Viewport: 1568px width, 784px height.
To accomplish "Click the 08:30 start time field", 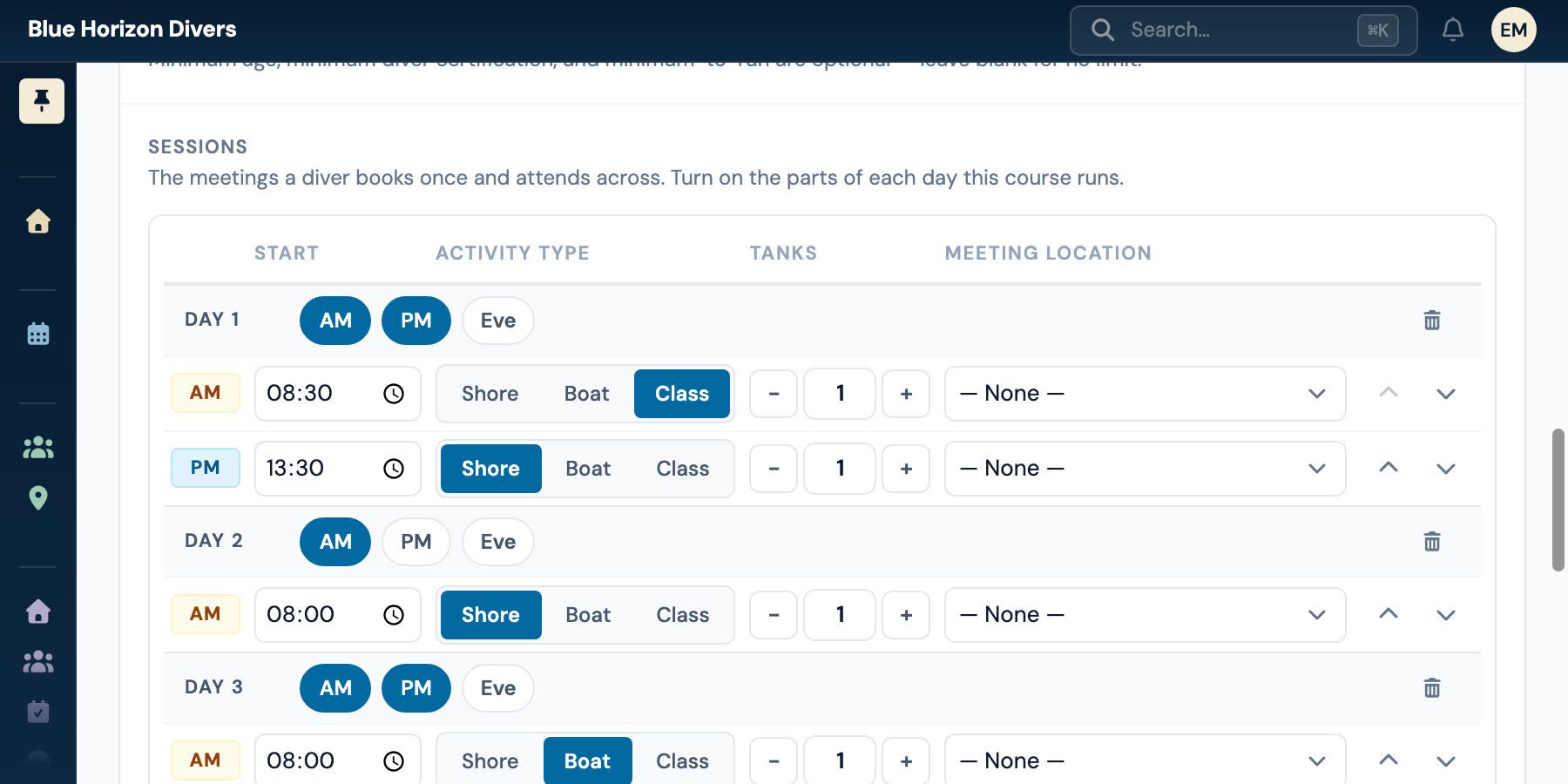I will (x=338, y=394).
